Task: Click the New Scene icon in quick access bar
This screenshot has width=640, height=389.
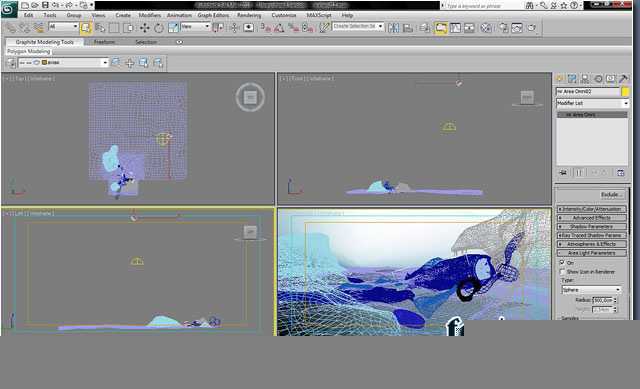Action: [x=25, y=5]
